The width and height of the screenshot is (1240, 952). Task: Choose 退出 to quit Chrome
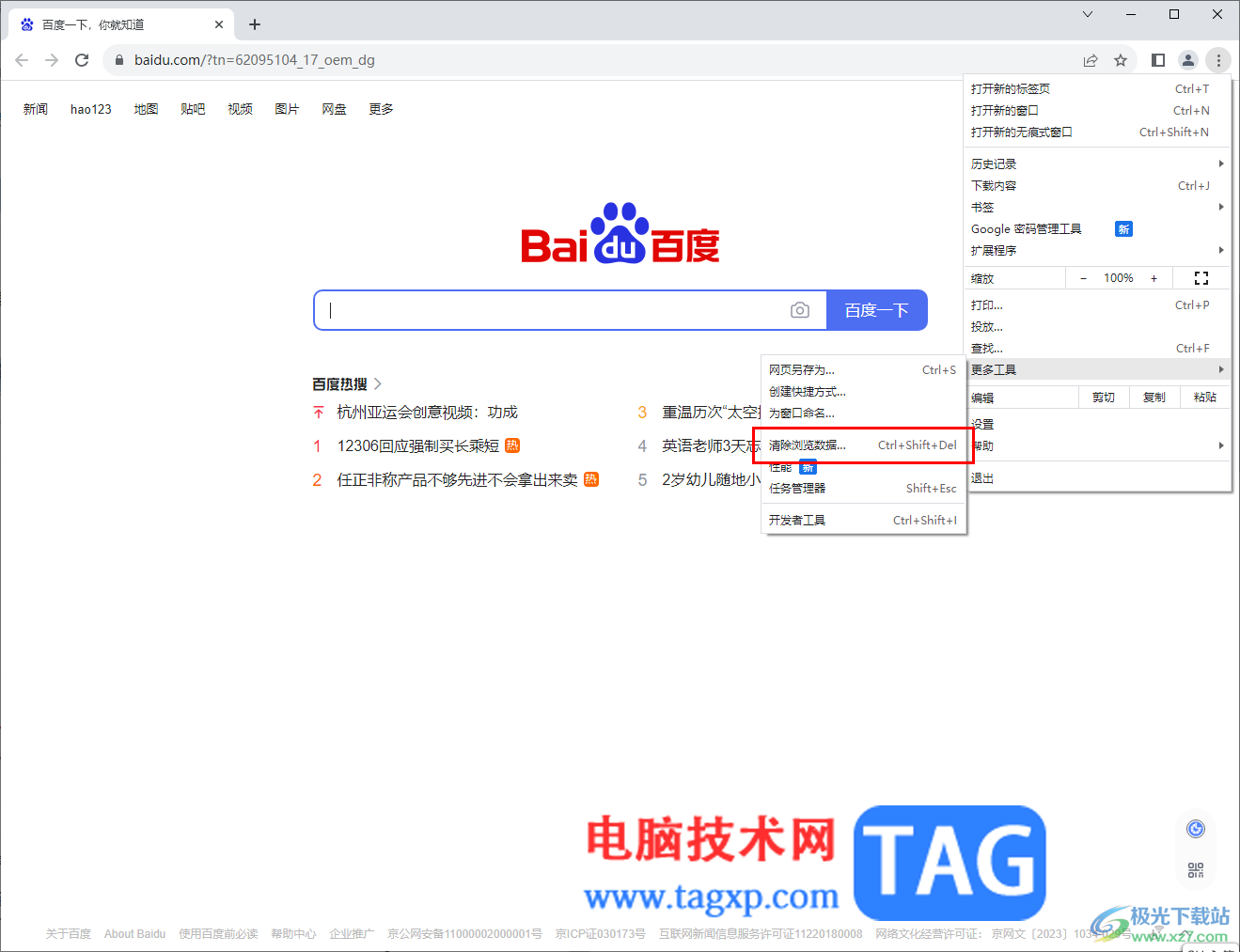pyautogui.click(x=1098, y=477)
